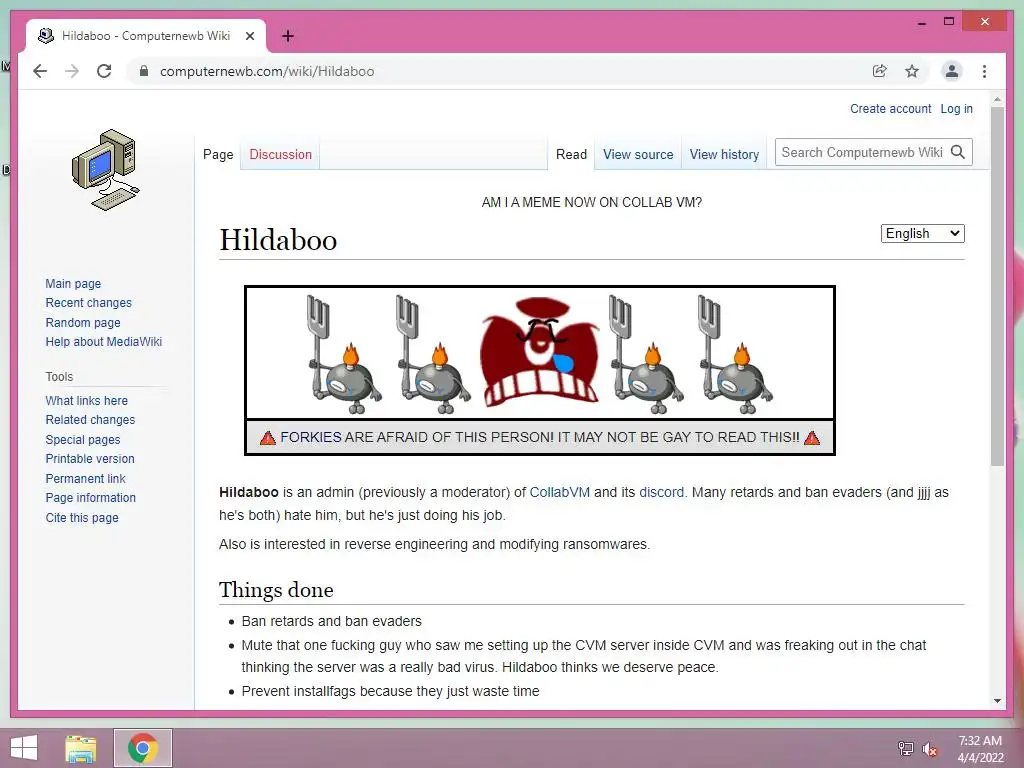Screen dimensions: 1024x768
Task: Click the search magnifier icon
Action: tap(958, 152)
